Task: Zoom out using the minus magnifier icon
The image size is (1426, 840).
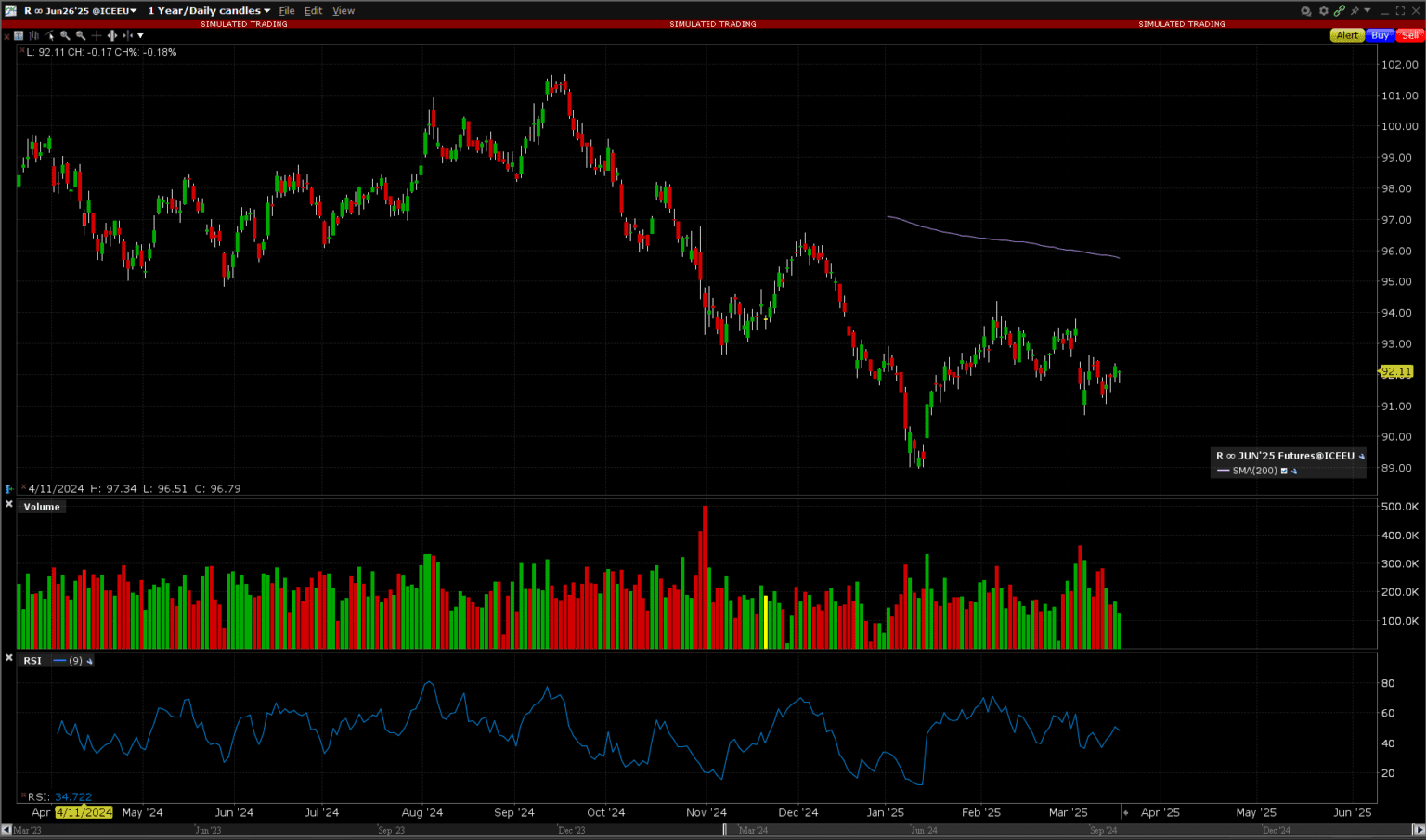Action: click(x=80, y=35)
